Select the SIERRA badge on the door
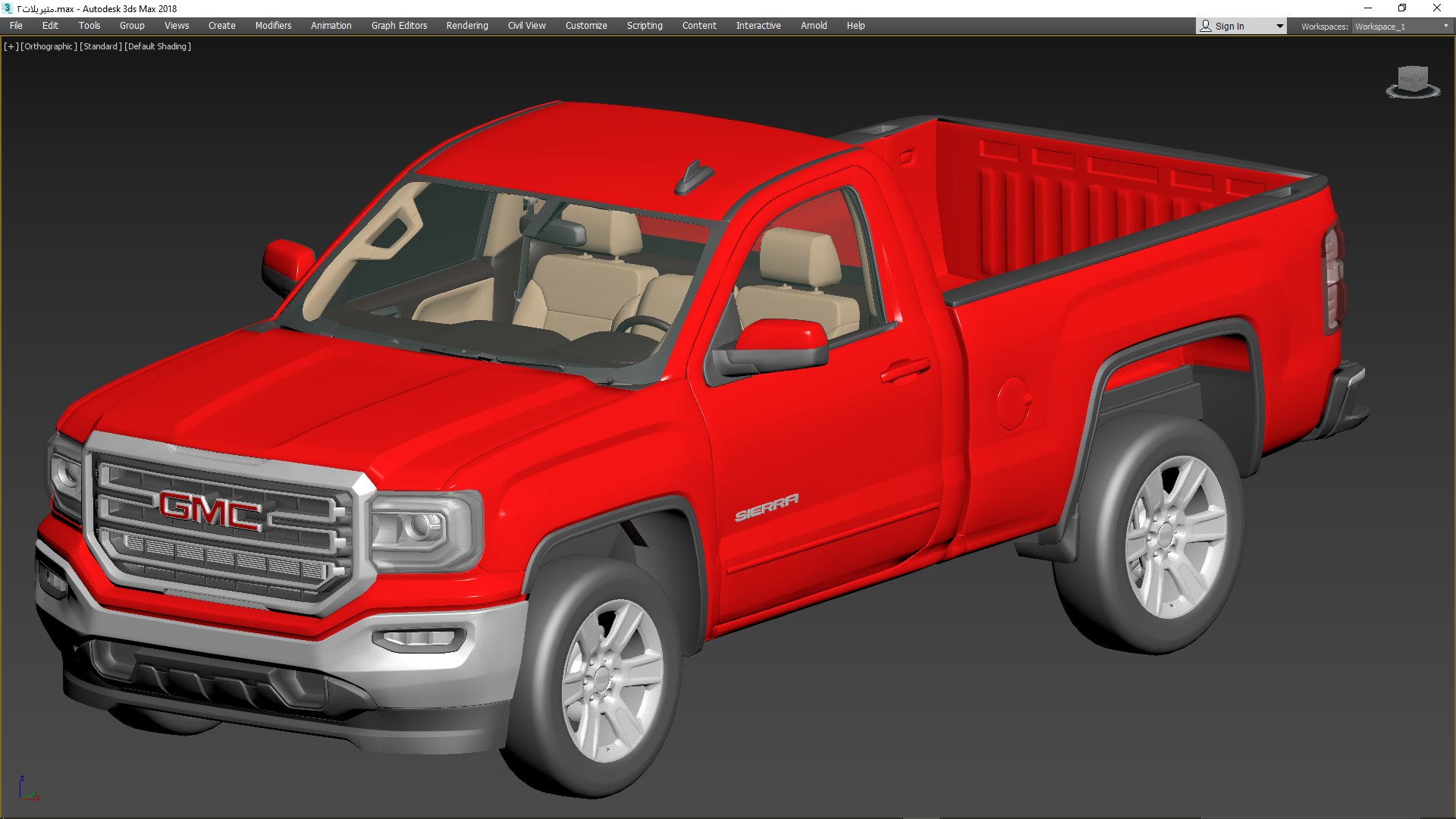Viewport: 1456px width, 819px height. [x=766, y=508]
